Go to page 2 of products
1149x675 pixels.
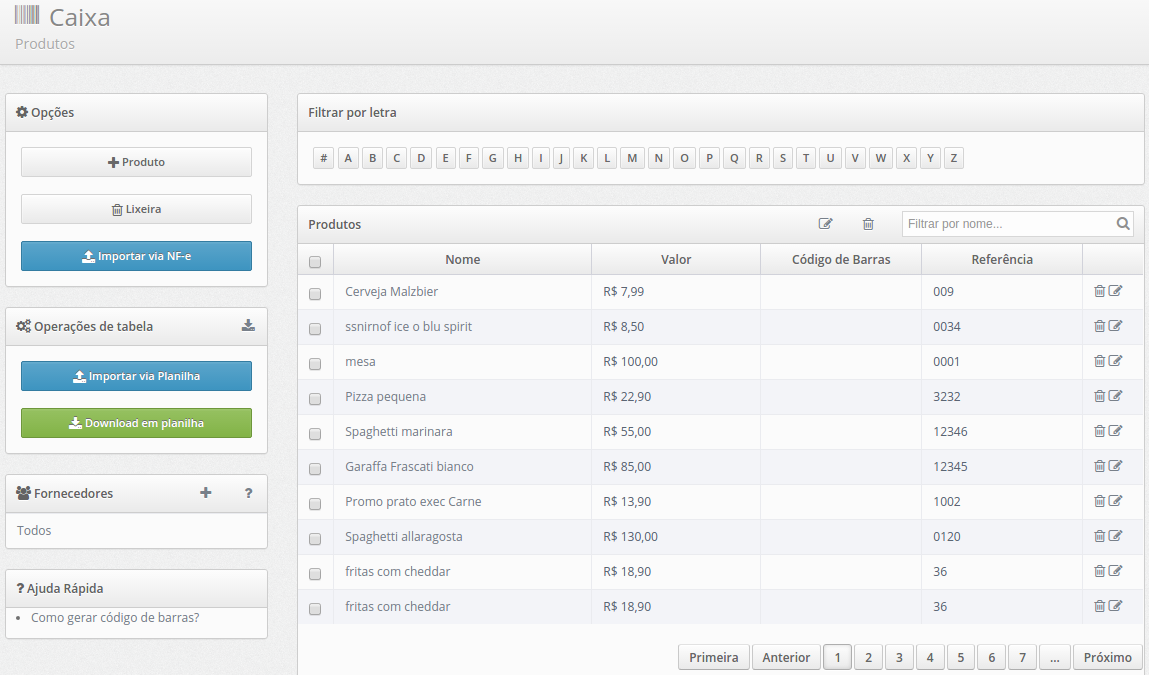pyautogui.click(x=868, y=657)
